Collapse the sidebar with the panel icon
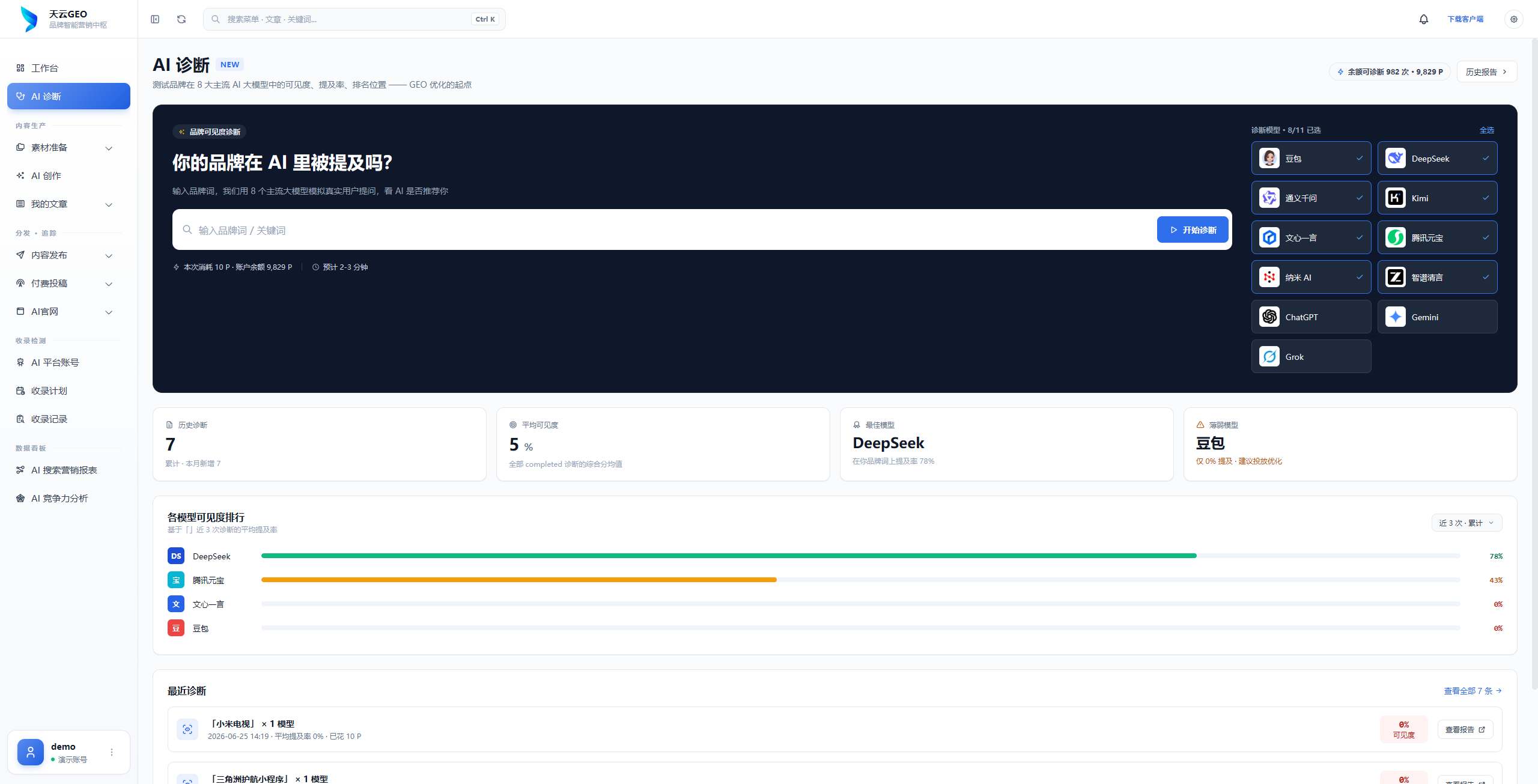 pyautogui.click(x=155, y=19)
